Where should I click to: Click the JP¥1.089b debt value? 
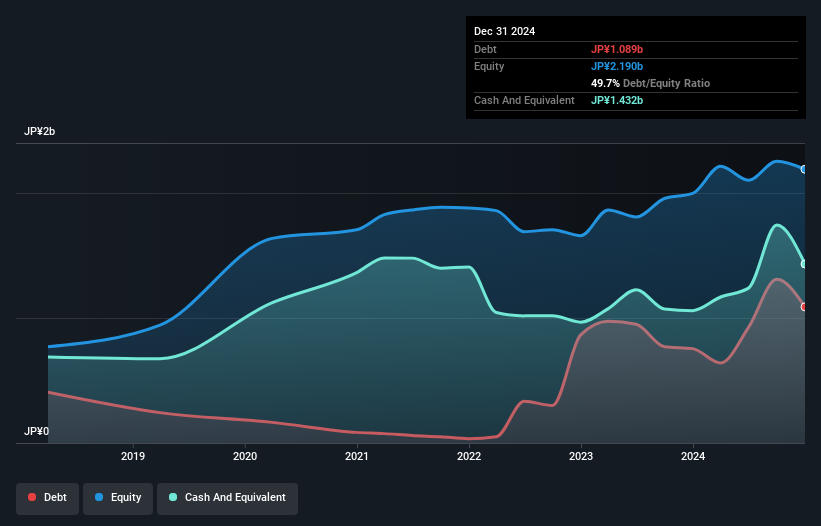pyautogui.click(x=617, y=49)
